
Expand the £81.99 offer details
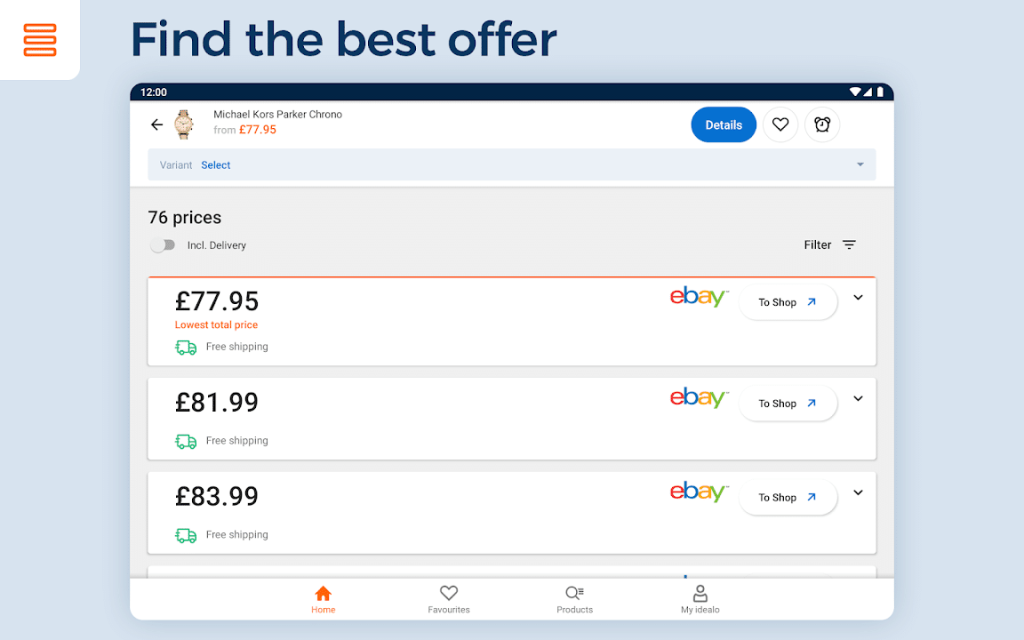tap(858, 398)
